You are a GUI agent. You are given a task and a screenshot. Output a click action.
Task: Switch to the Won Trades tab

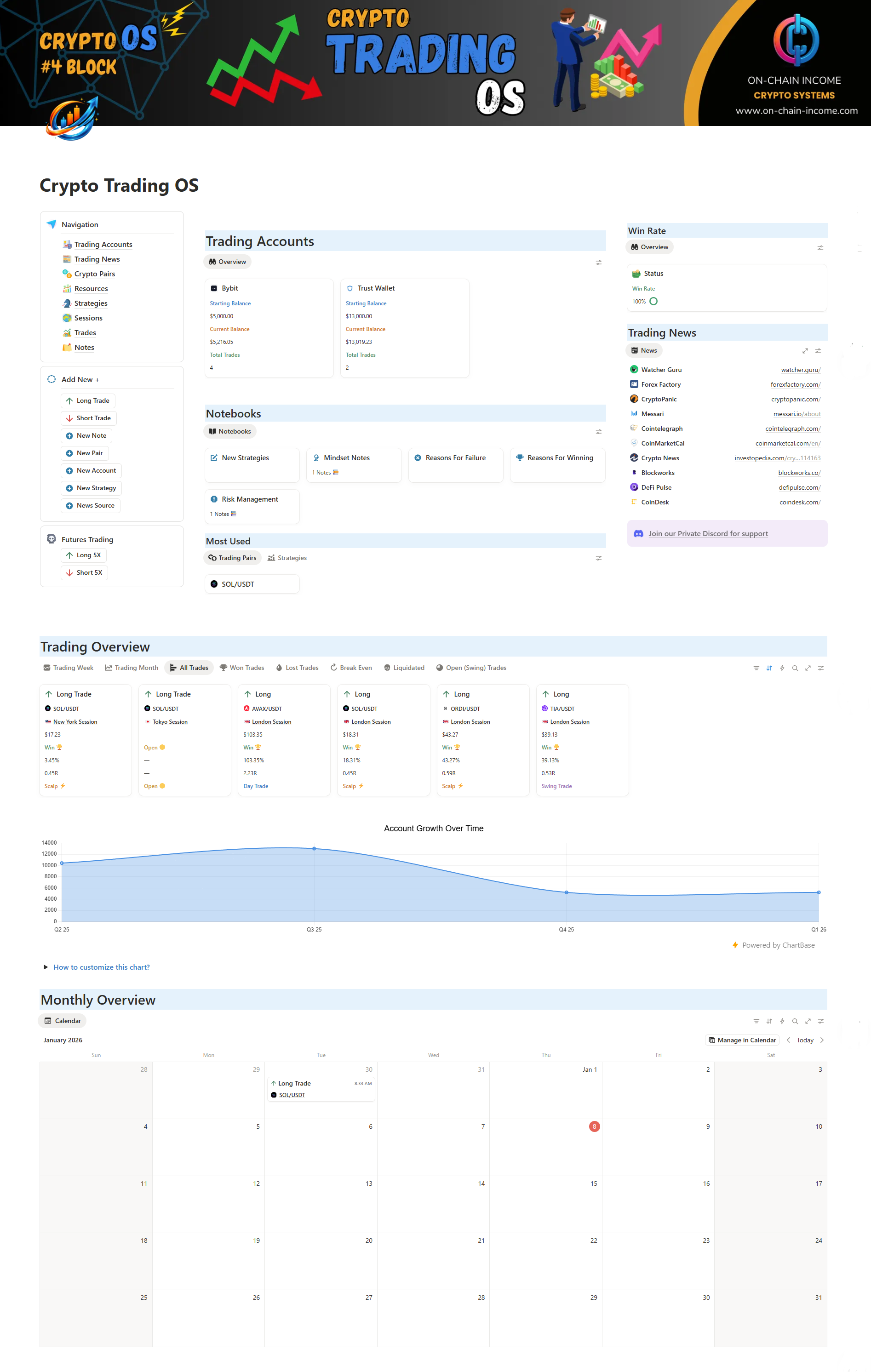(242, 667)
